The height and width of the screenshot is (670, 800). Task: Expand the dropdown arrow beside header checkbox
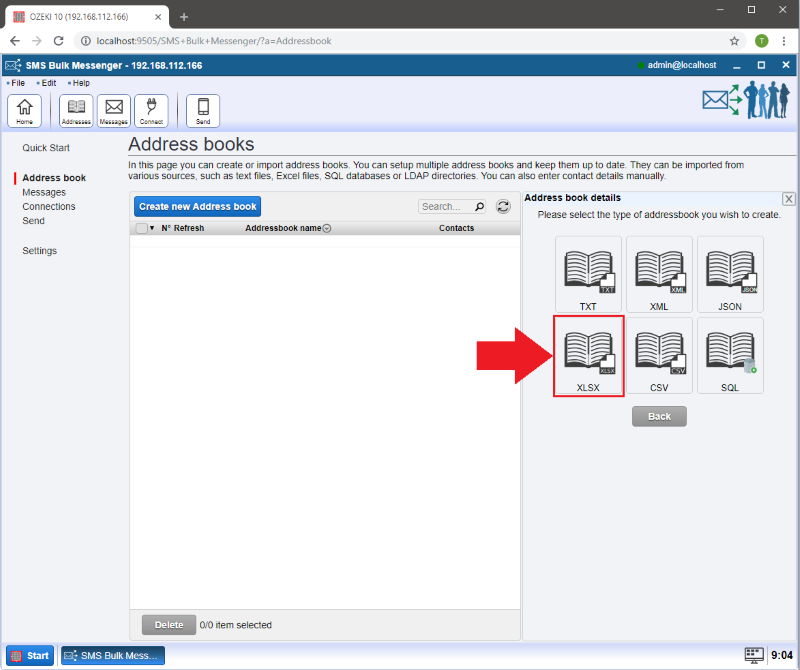pos(152,228)
